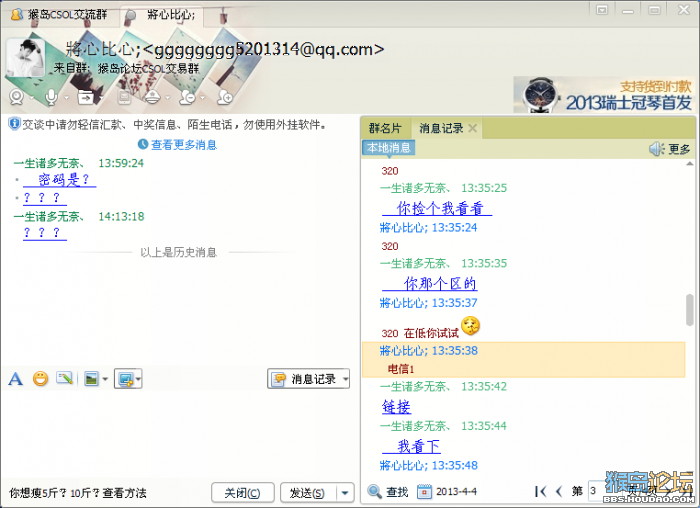Open the dropdown arrow next to the webcam icon

pos(31,98)
